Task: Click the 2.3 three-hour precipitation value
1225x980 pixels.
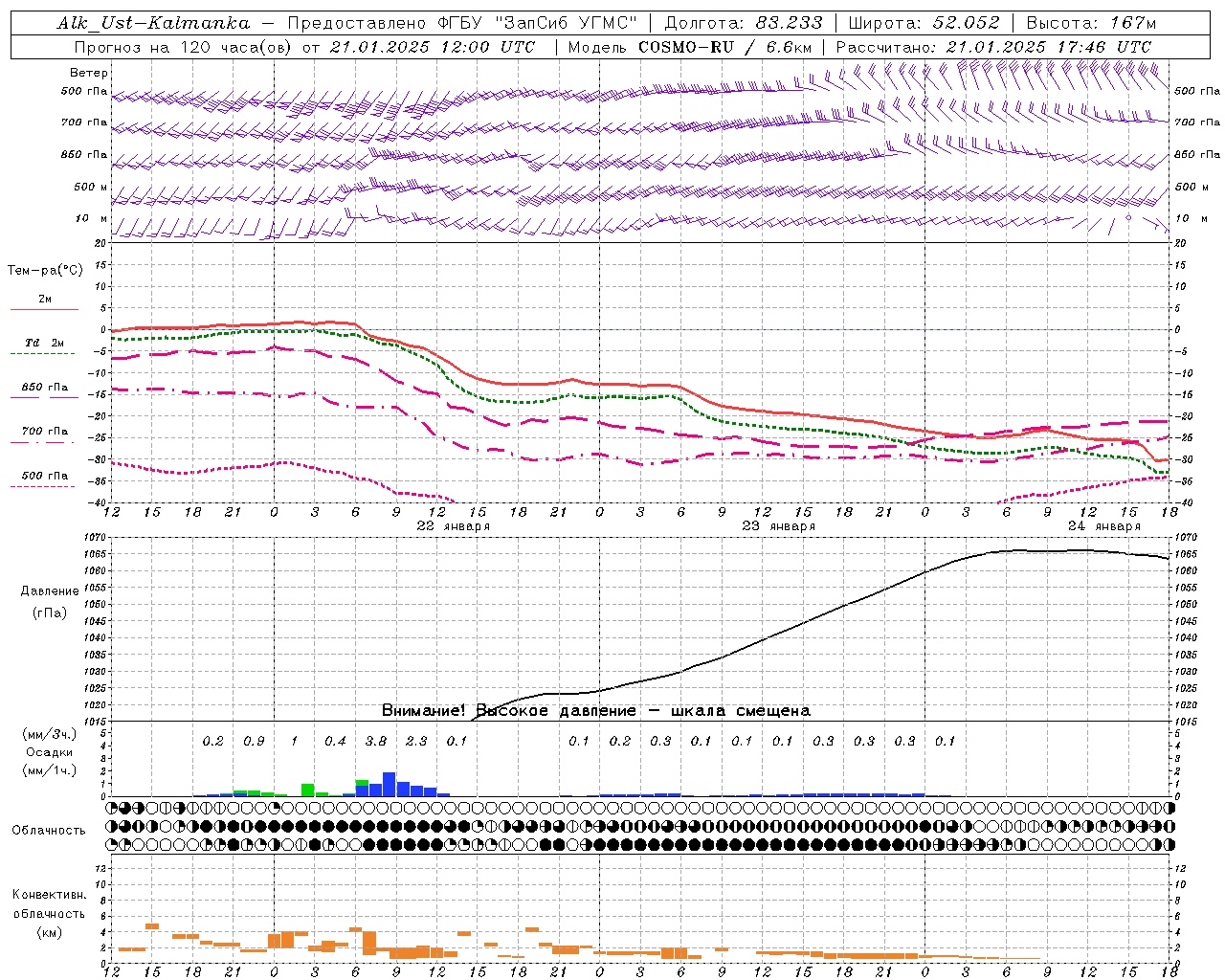Action: (x=416, y=741)
